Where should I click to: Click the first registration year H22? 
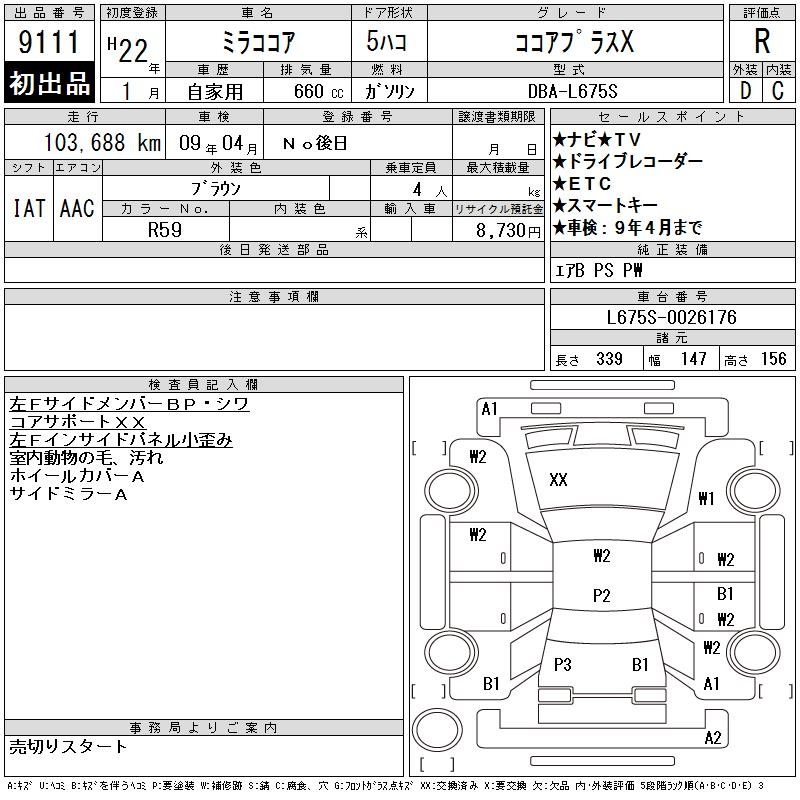tap(128, 50)
